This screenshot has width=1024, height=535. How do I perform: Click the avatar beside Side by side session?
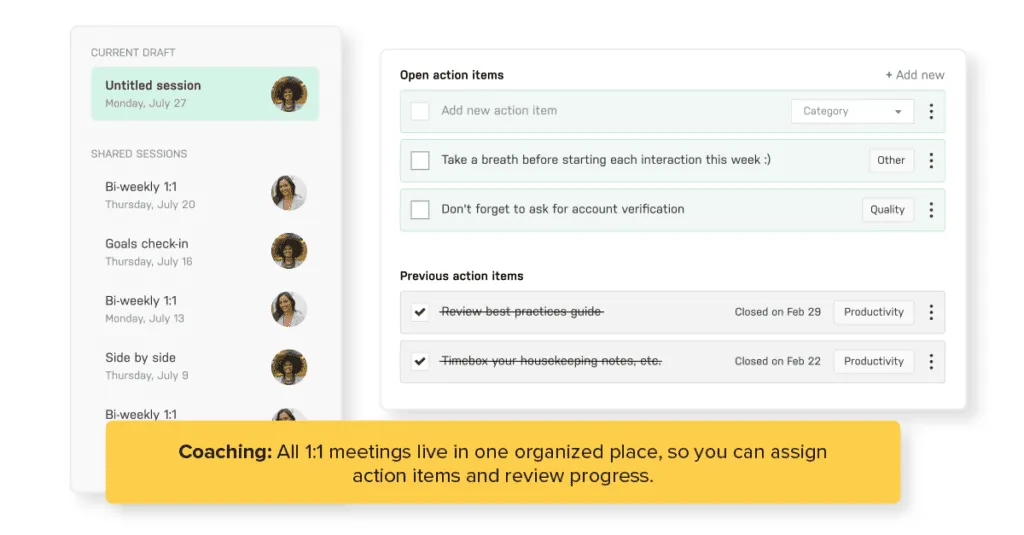tap(289, 365)
